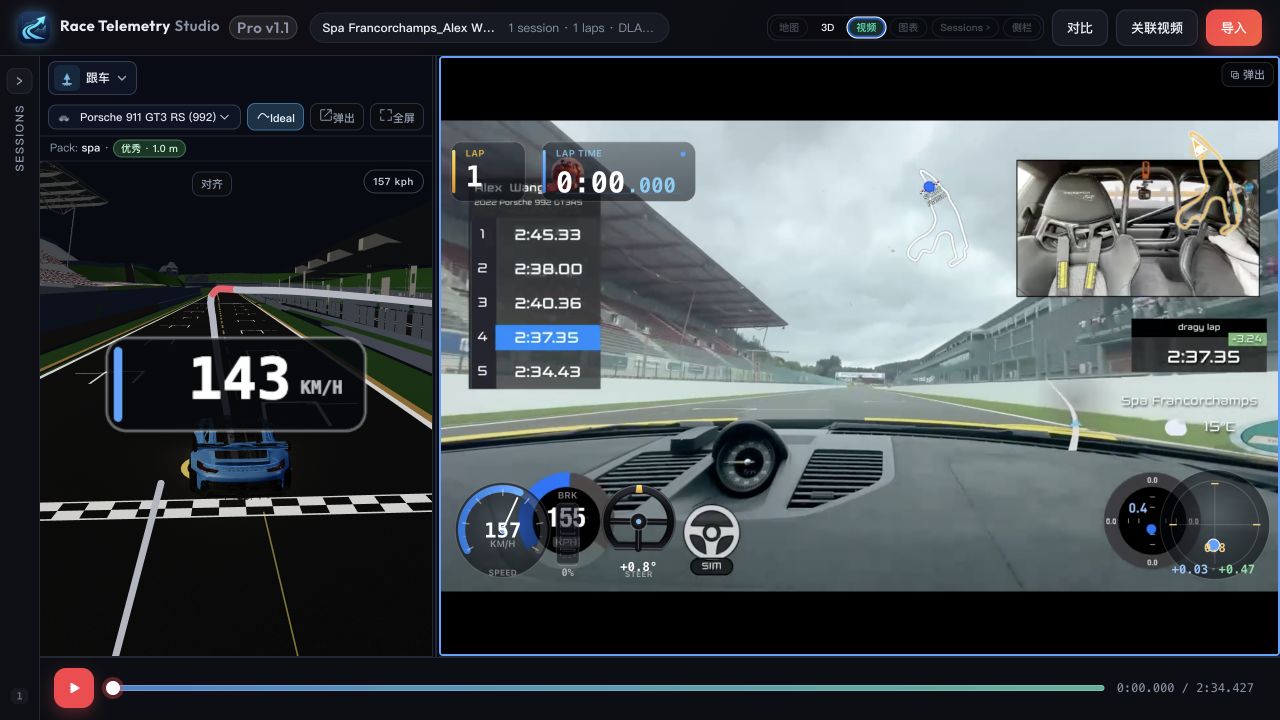This screenshot has height=720, width=1280.
Task: Make the 3D view fullscreen with 全屏
Action: tap(397, 117)
